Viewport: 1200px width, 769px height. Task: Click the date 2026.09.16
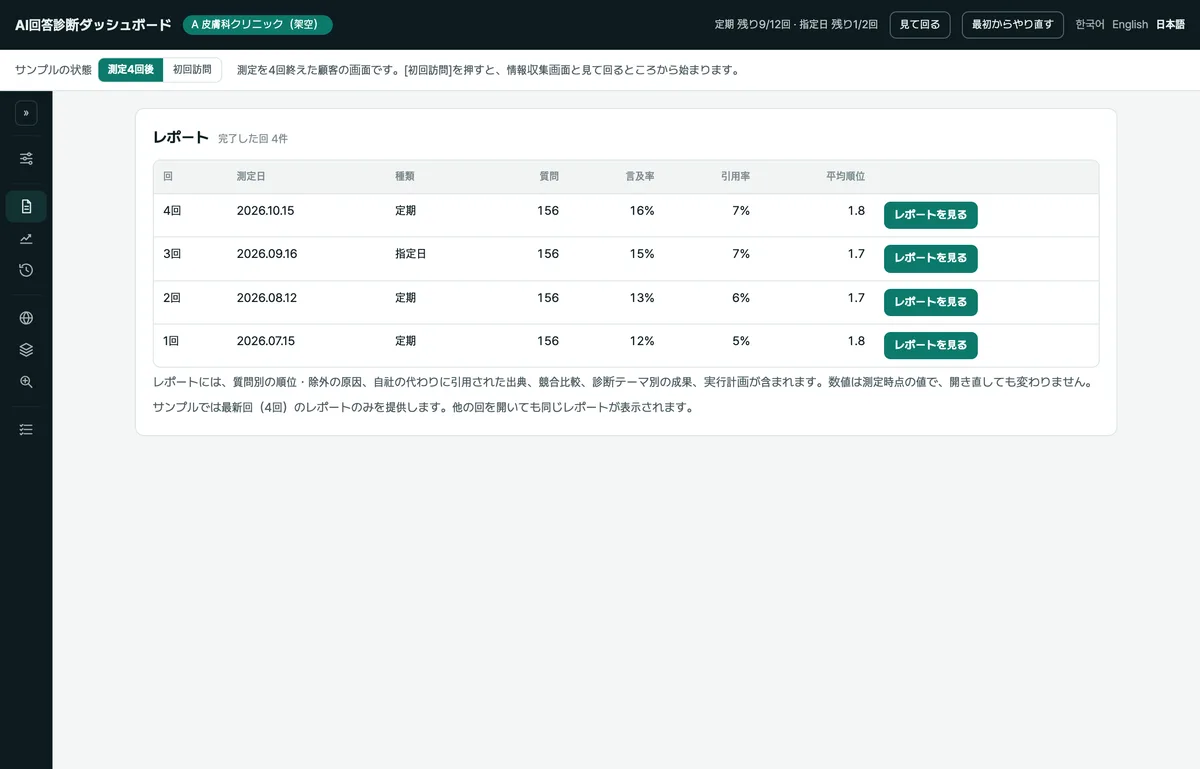pyautogui.click(x=267, y=254)
